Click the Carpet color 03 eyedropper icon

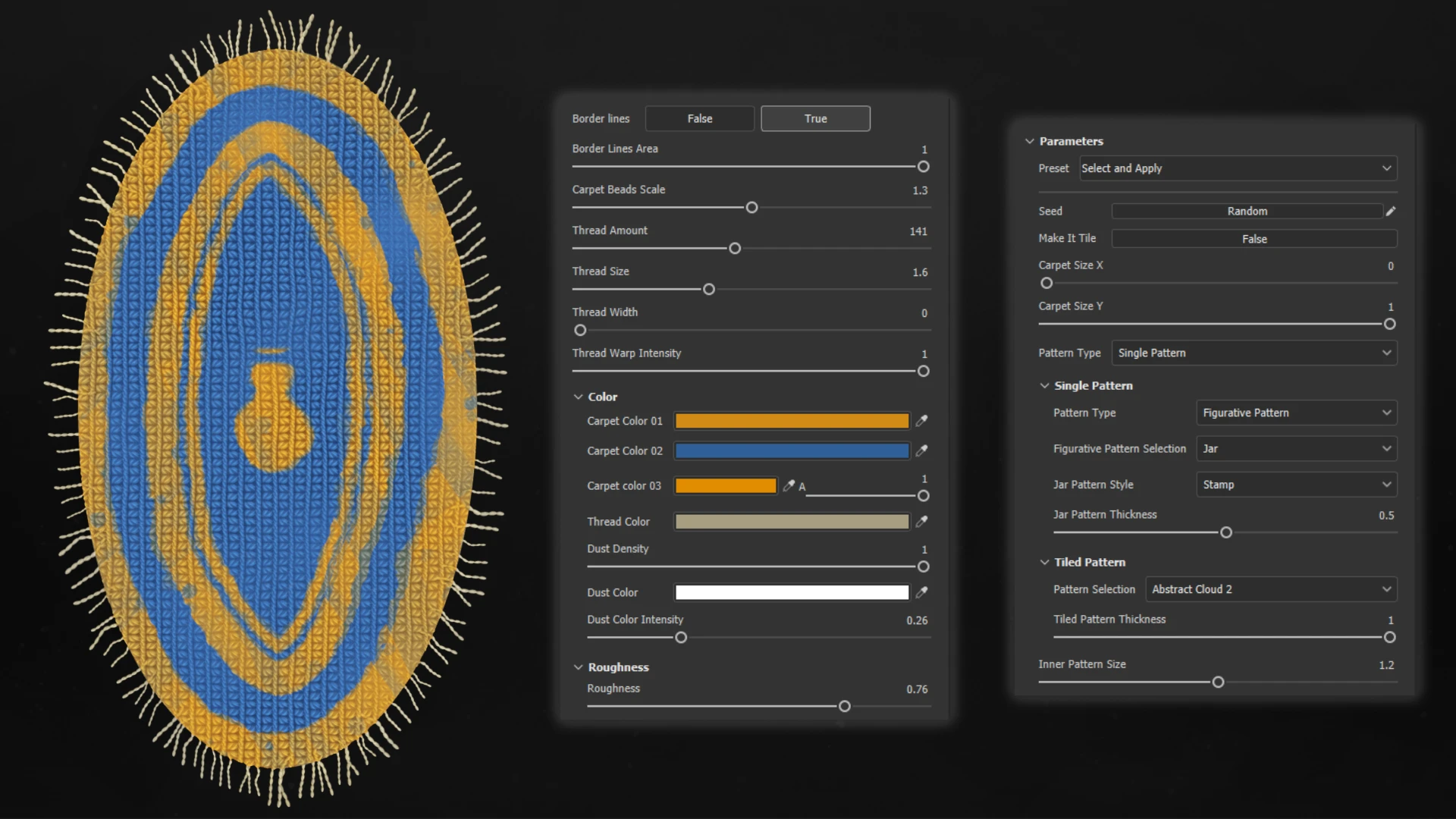click(x=789, y=485)
